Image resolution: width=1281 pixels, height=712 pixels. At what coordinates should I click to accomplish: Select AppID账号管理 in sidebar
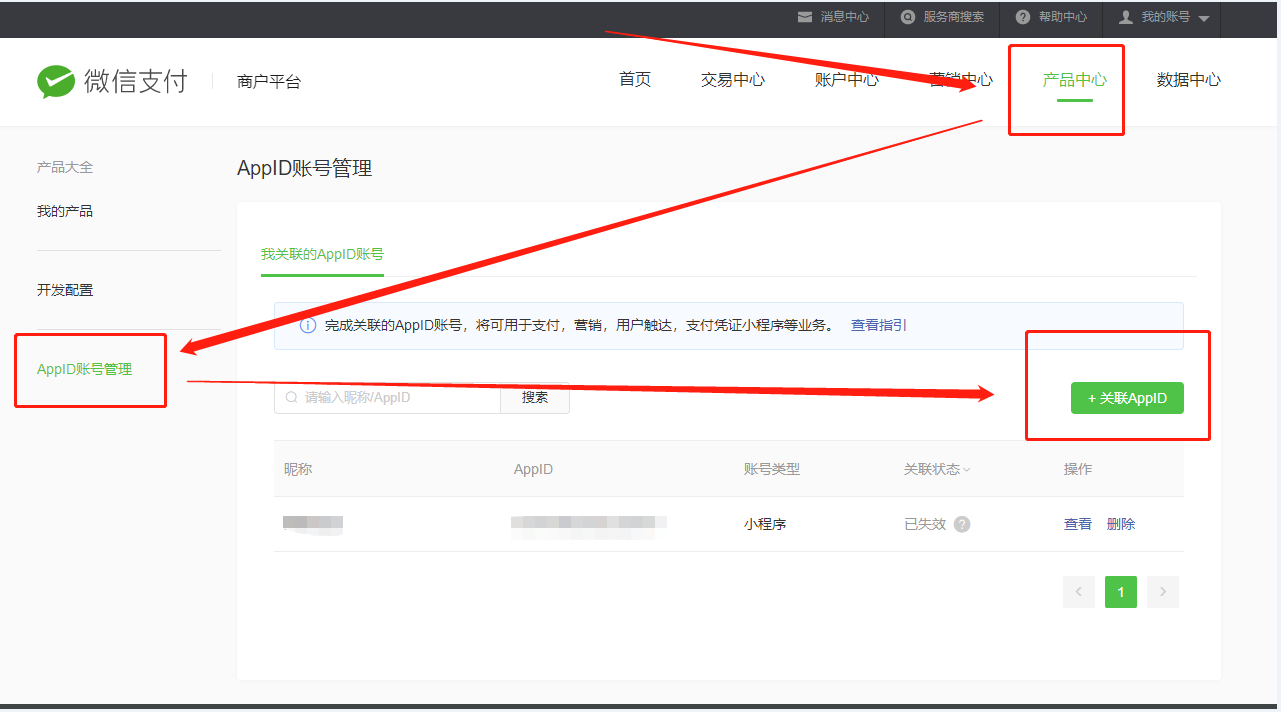[x=84, y=369]
